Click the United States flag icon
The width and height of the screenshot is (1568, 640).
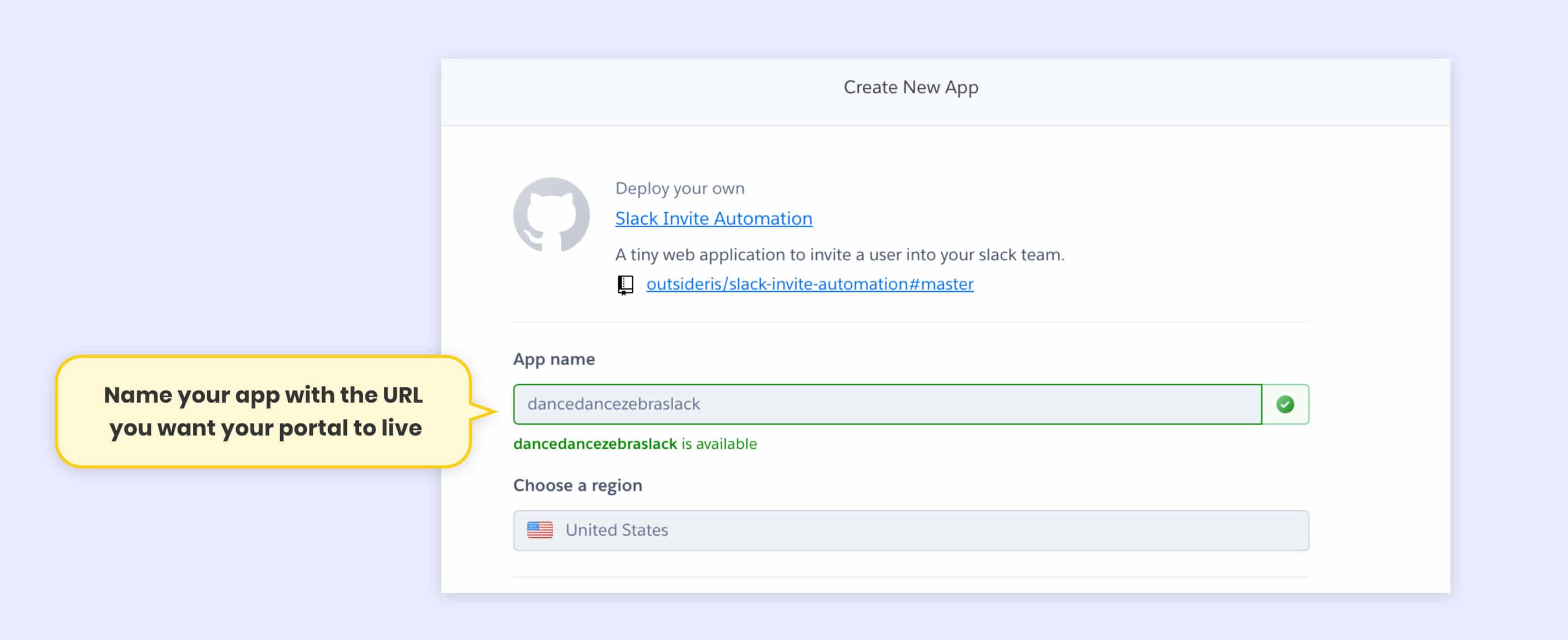click(x=539, y=530)
